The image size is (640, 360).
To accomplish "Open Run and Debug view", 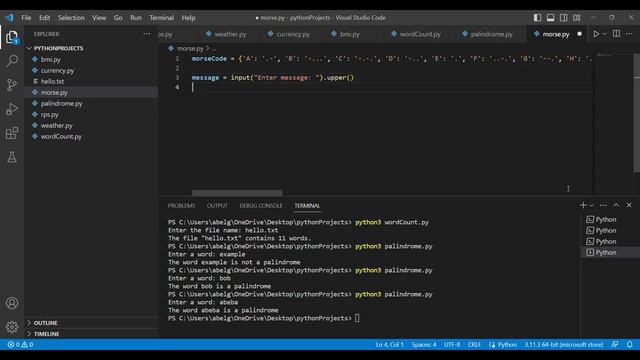I will [12, 109].
